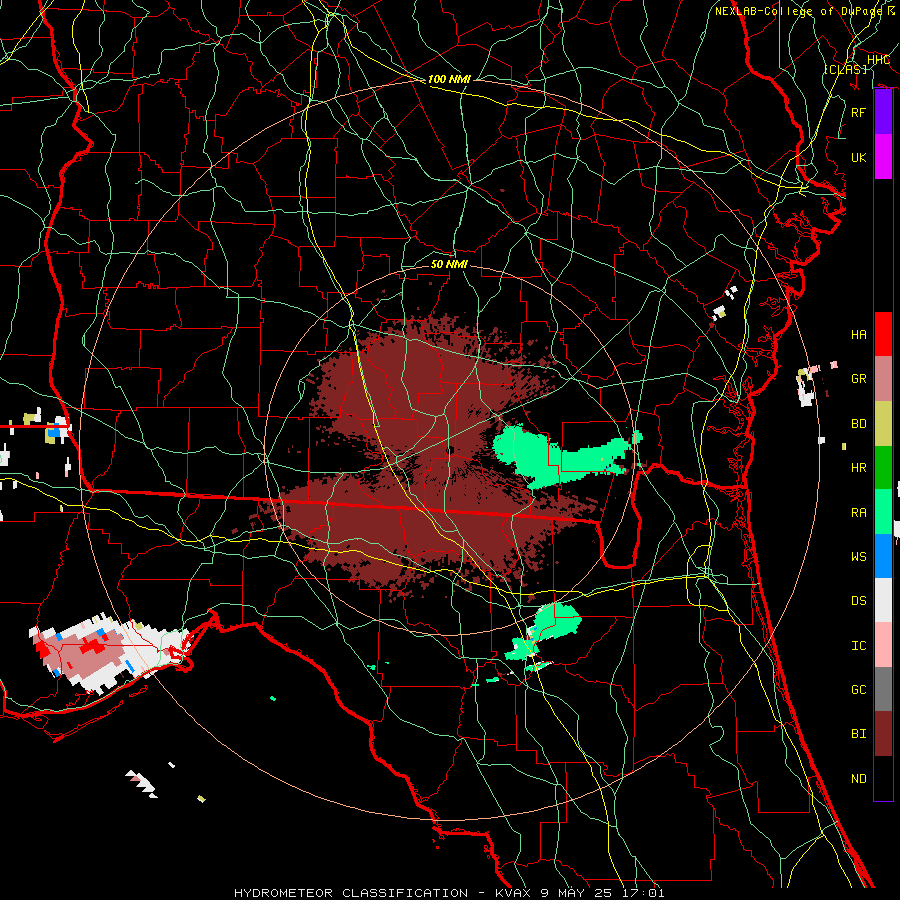Click the HYDROMETEOR CLASSIFICATION KVAX caption
900x900 pixels.
[x=449, y=893]
